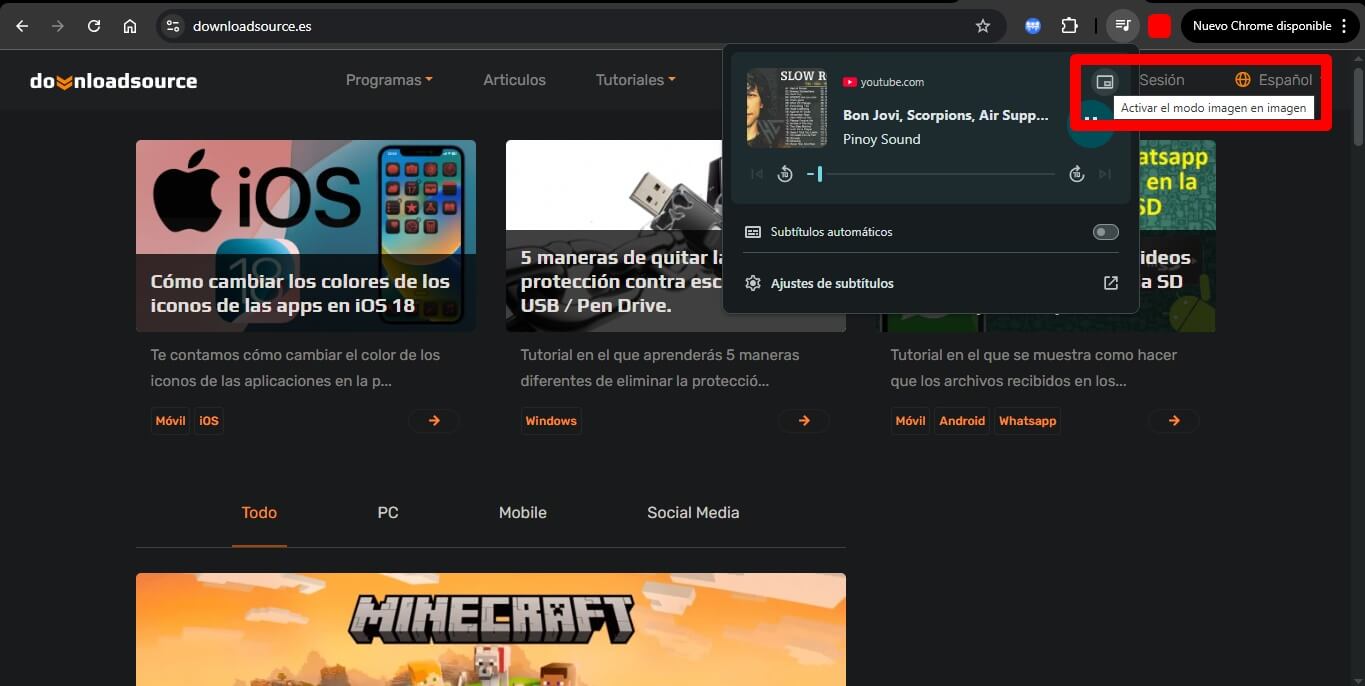Click the arrow button on USB article card
The height and width of the screenshot is (686, 1365).
pyautogui.click(x=804, y=421)
